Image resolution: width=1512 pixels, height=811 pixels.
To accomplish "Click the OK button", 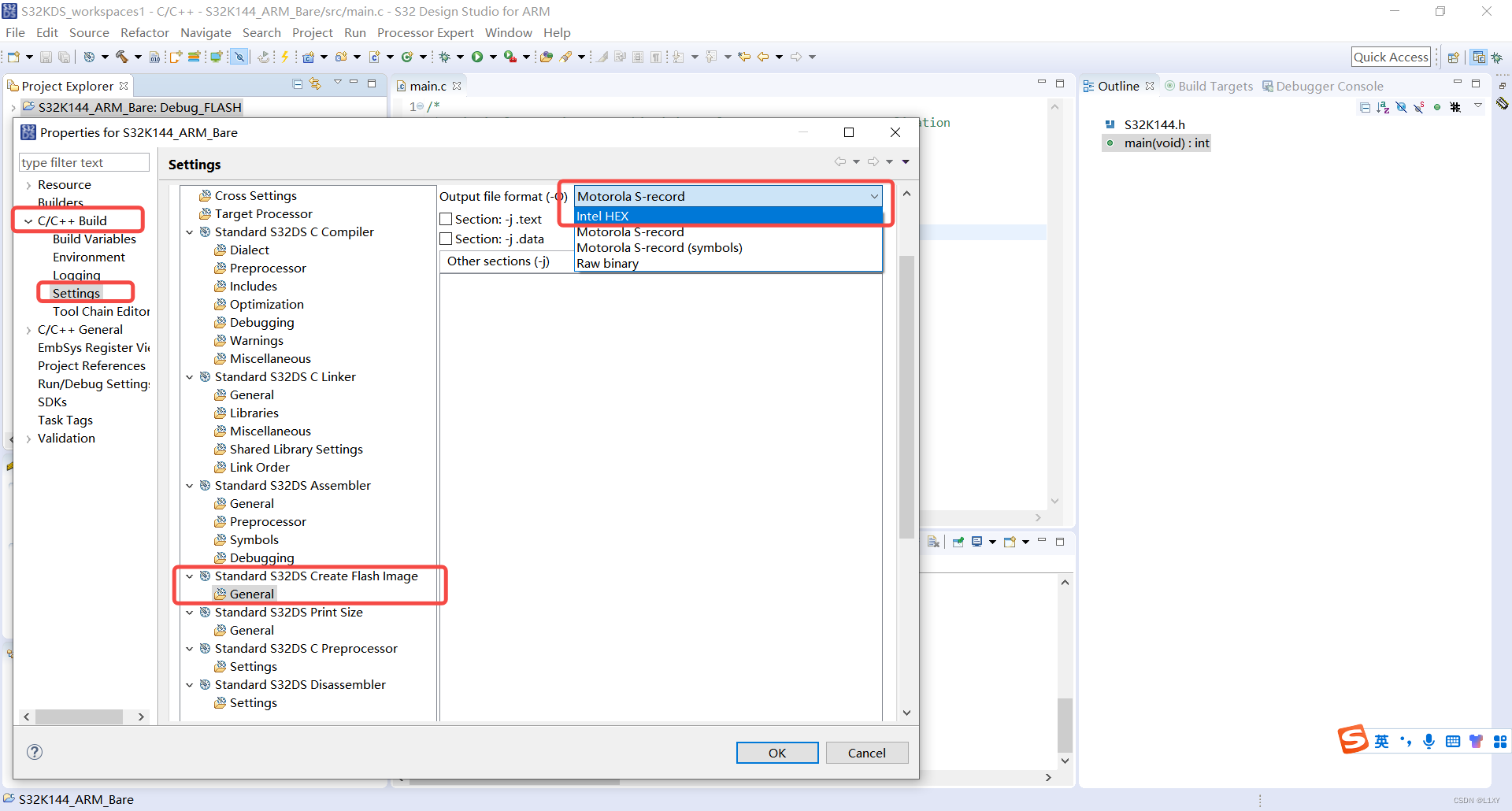I will [777, 753].
